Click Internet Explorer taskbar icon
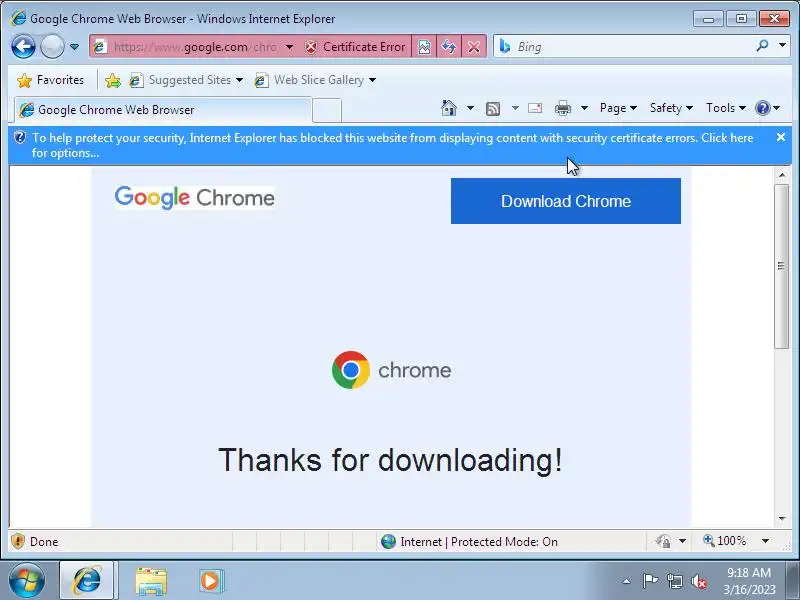Viewport: 800px width, 600px height. click(87, 581)
